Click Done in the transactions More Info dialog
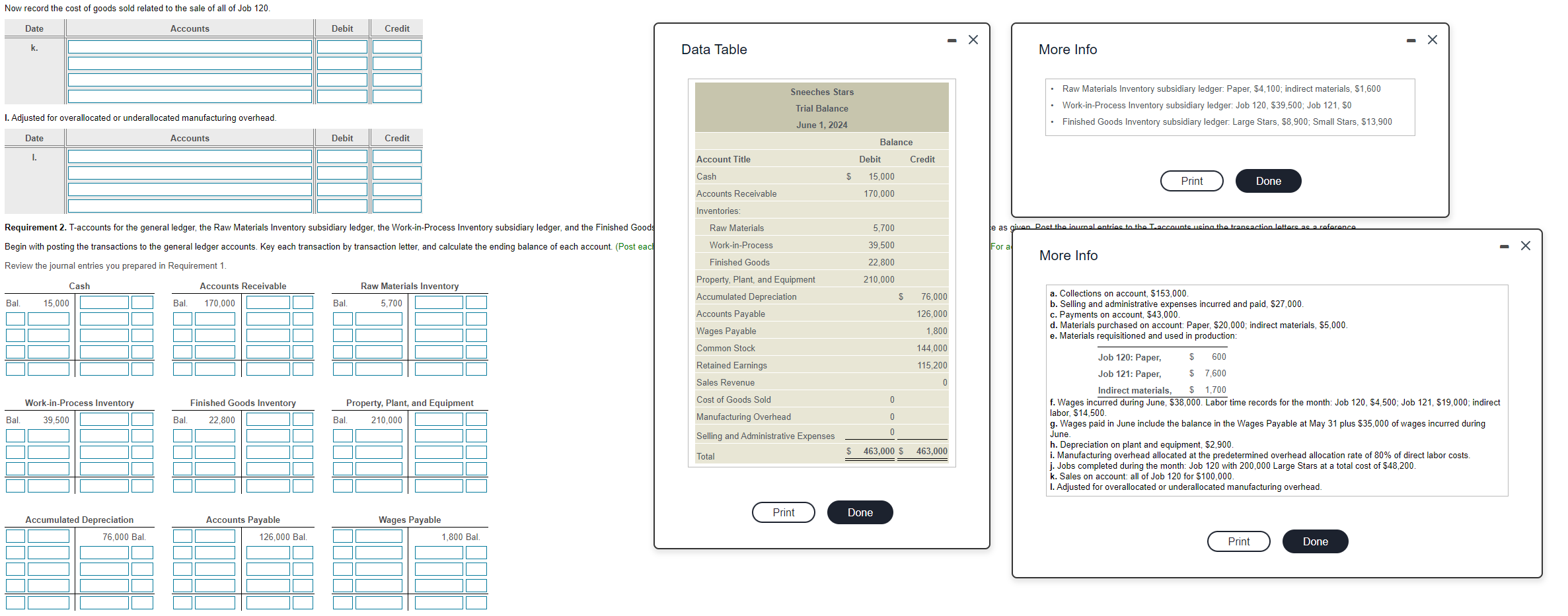 1316,541
